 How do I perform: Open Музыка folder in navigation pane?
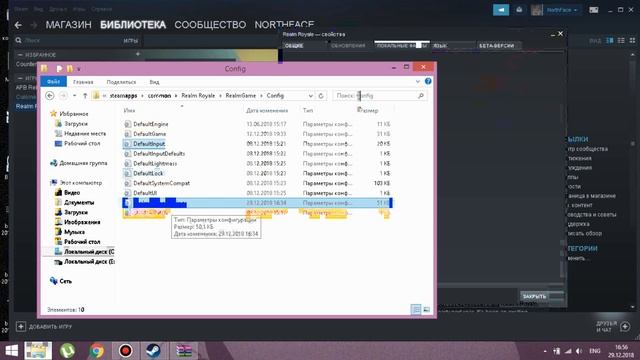tap(74, 232)
